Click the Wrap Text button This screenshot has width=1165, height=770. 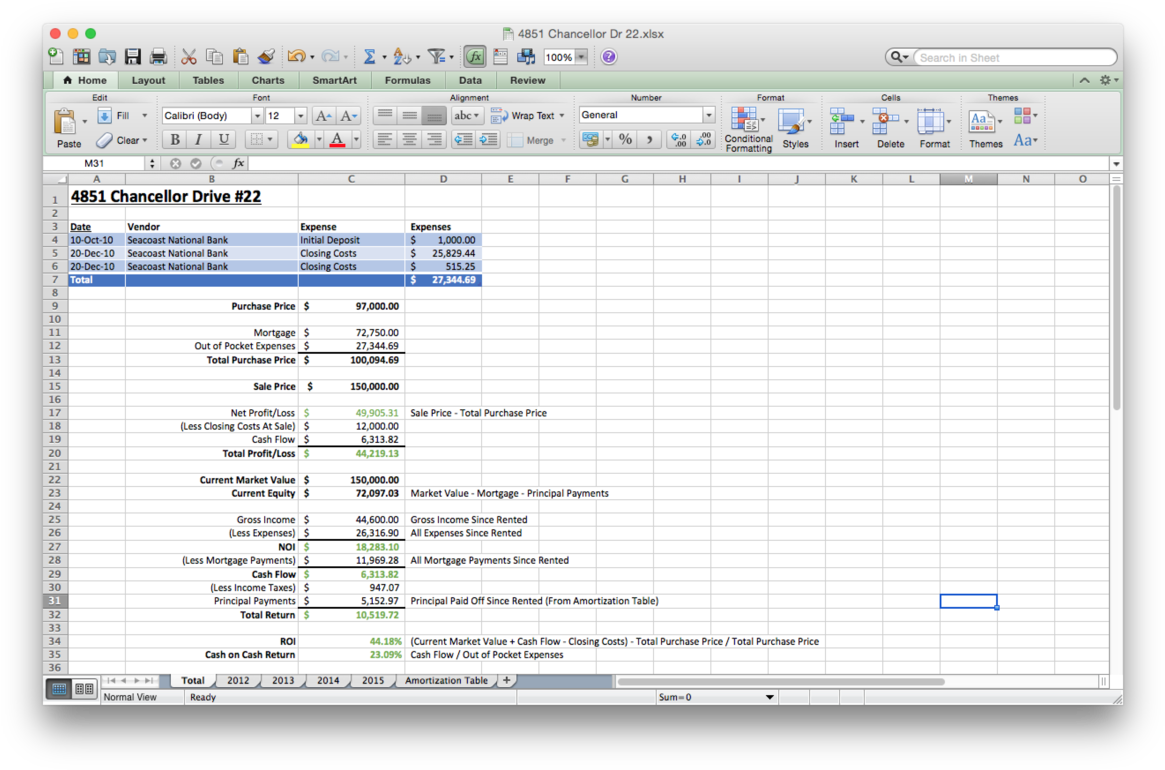(528, 116)
